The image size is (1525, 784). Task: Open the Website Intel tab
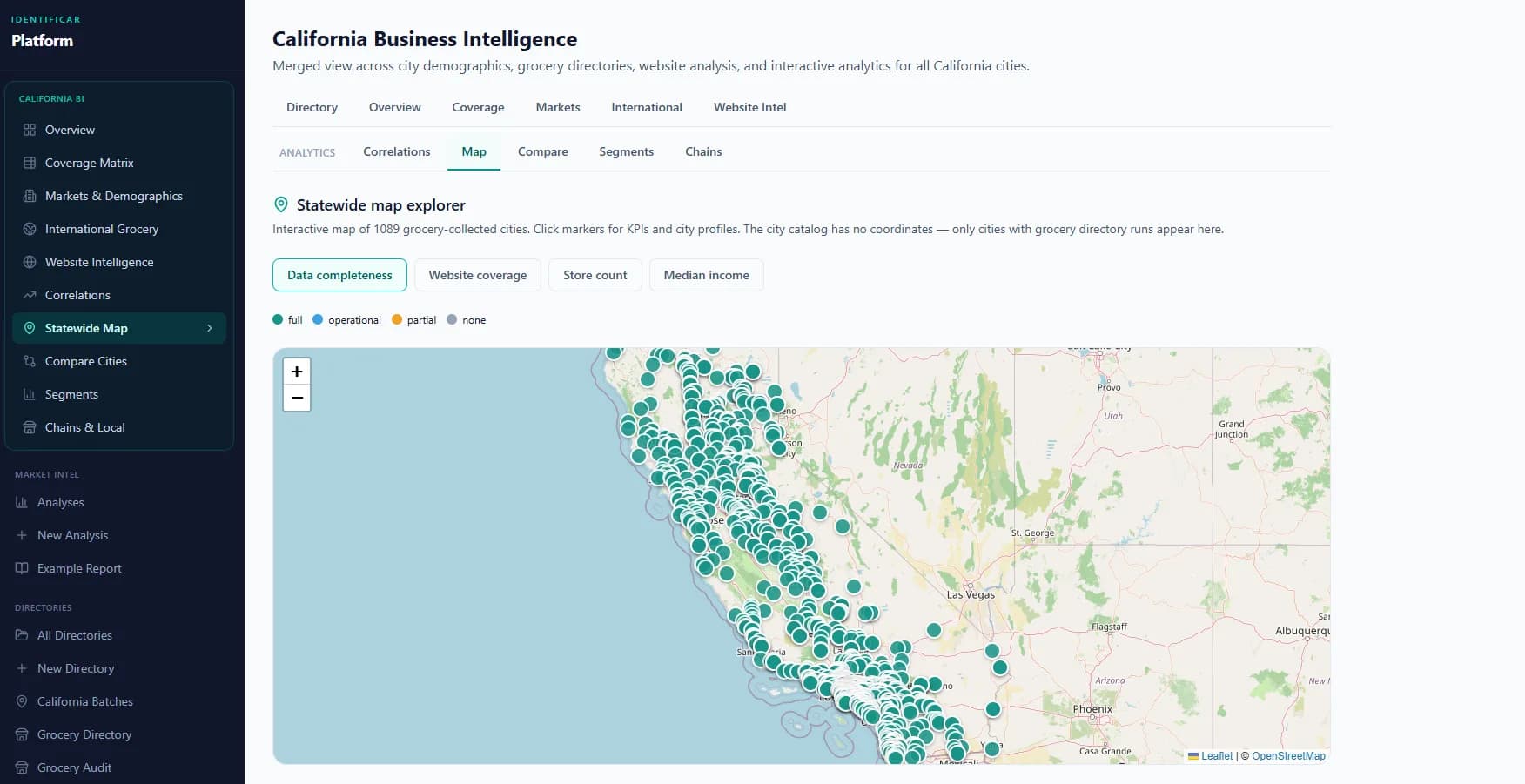749,107
